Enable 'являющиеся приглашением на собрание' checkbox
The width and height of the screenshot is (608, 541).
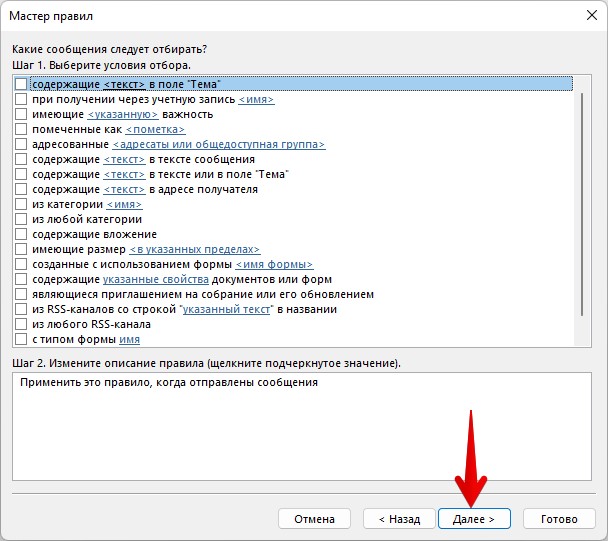21,294
